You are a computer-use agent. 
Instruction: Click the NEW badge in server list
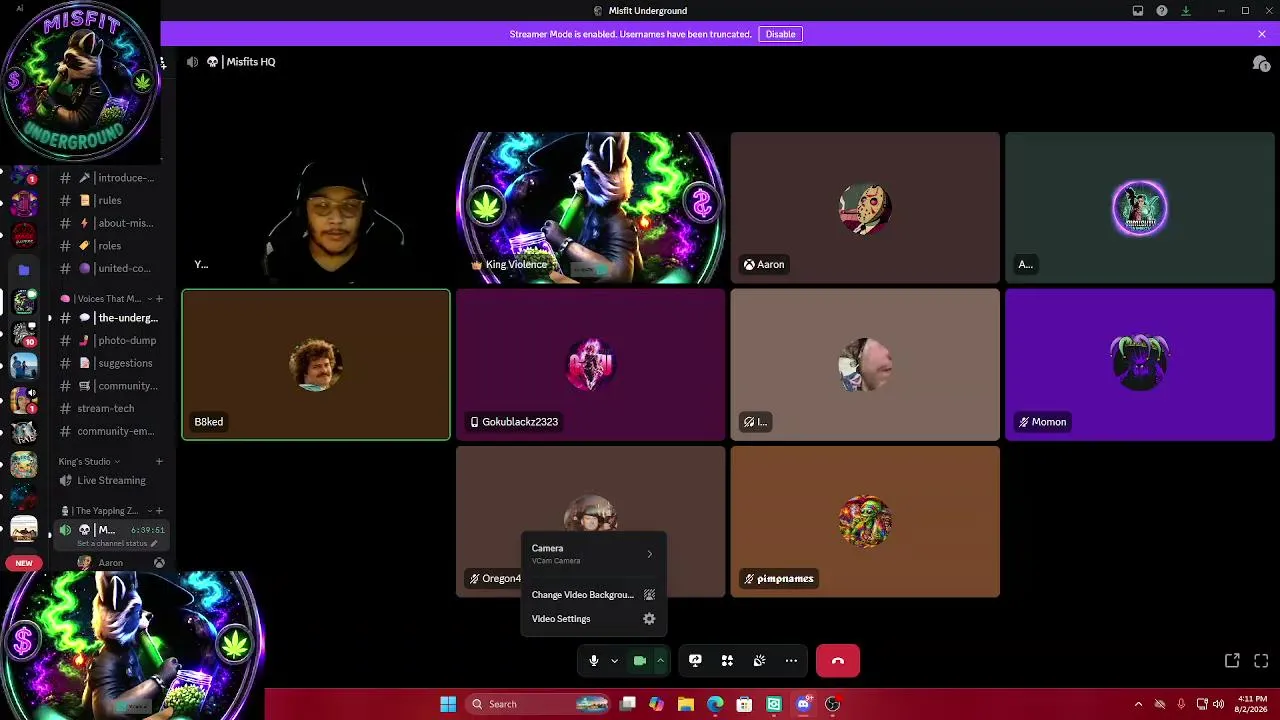point(24,563)
